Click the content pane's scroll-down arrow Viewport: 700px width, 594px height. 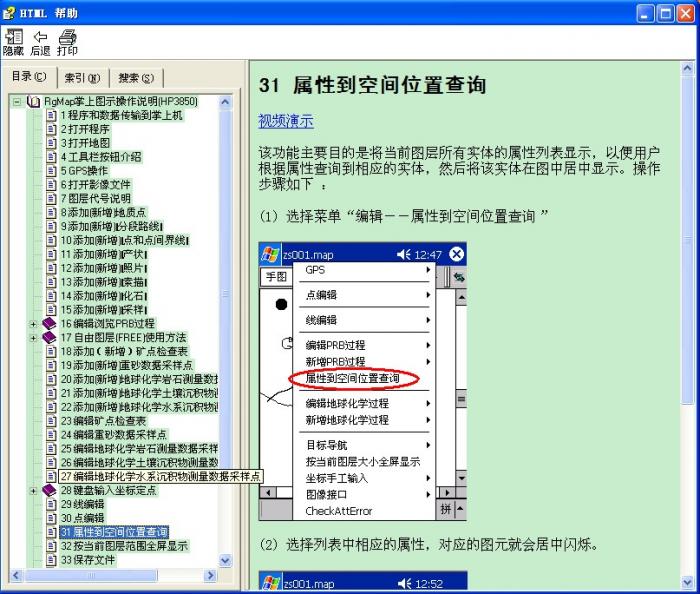click(689, 581)
